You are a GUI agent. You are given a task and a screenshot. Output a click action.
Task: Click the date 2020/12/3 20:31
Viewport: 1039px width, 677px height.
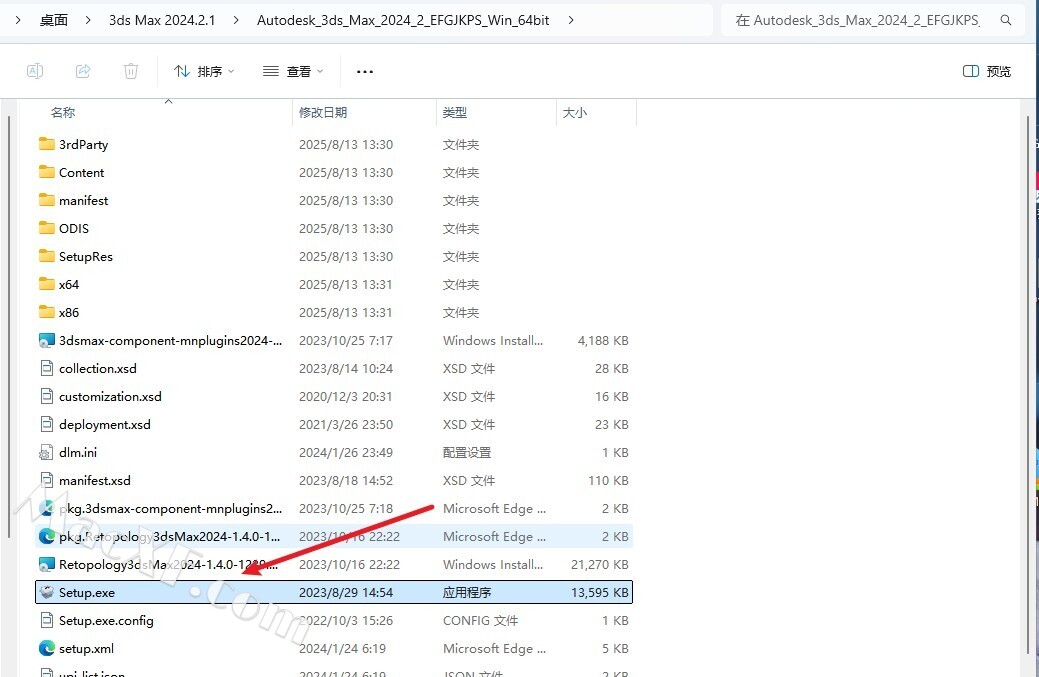point(345,396)
